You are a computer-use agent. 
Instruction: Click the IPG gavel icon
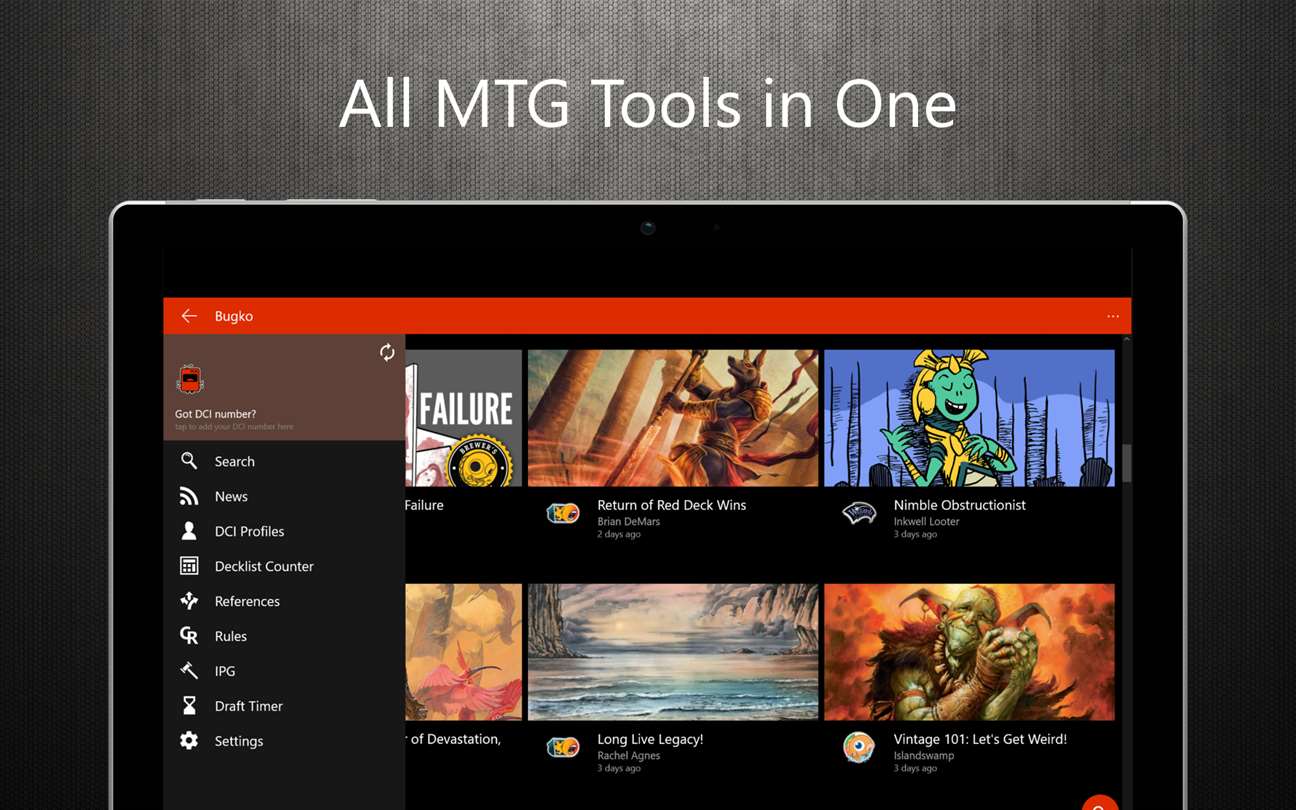pos(189,671)
